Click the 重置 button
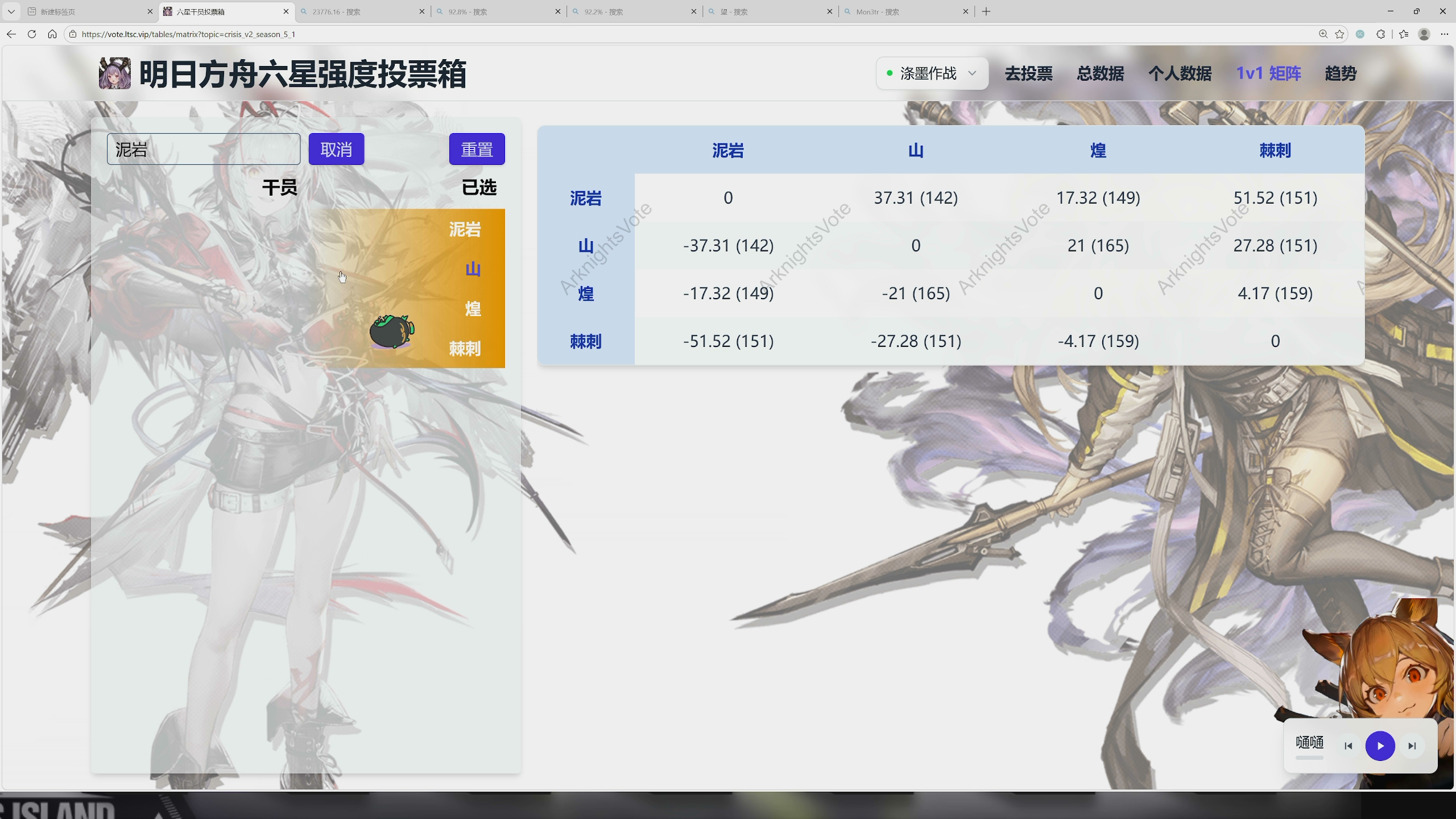 tap(477, 149)
